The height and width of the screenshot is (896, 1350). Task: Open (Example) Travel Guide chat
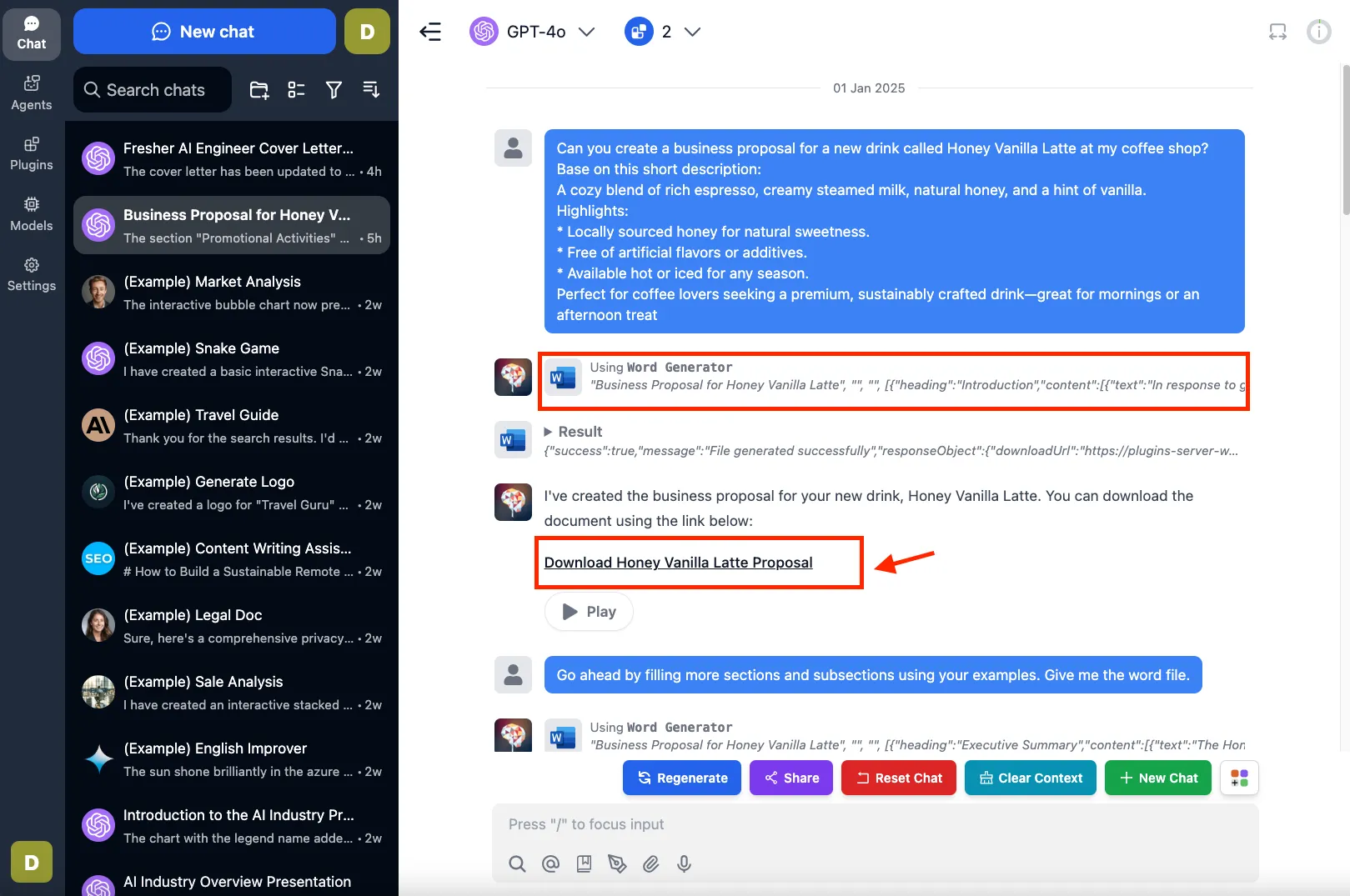[x=232, y=425]
